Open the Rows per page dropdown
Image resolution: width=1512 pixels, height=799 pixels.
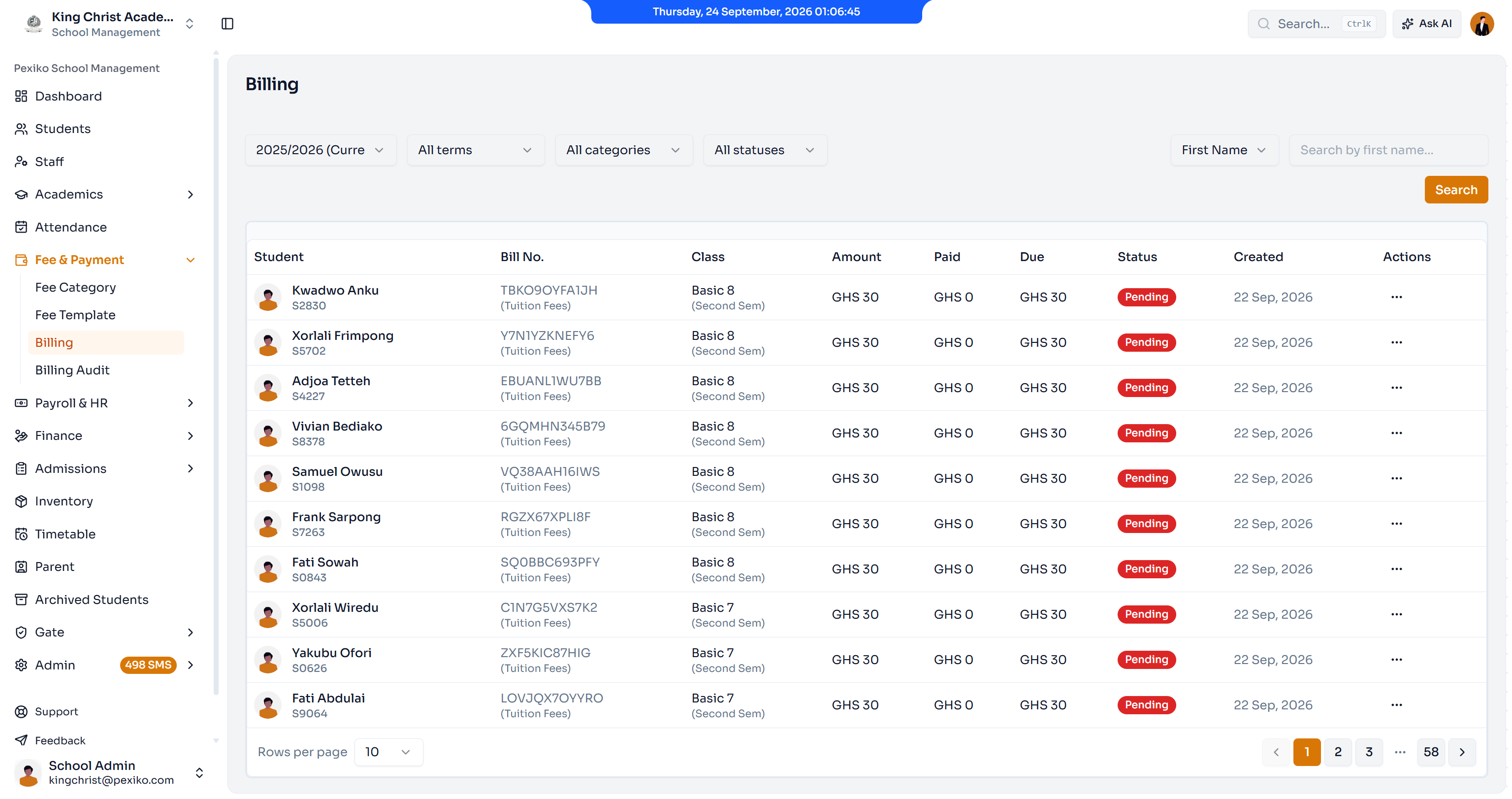click(x=388, y=752)
